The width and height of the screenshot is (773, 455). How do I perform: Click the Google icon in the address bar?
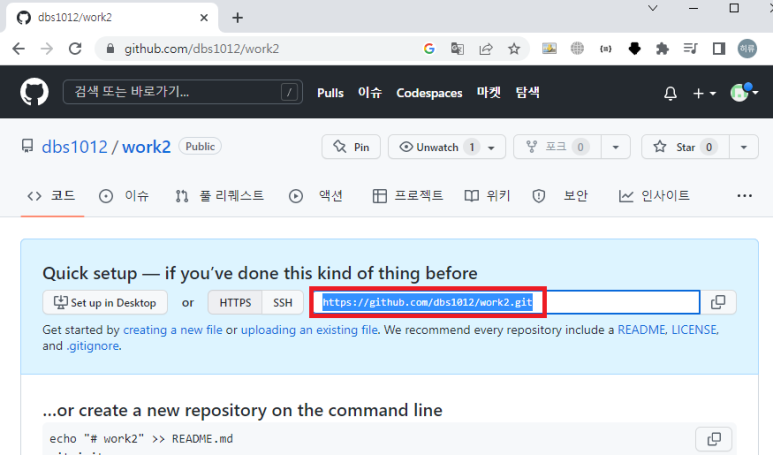pos(429,49)
